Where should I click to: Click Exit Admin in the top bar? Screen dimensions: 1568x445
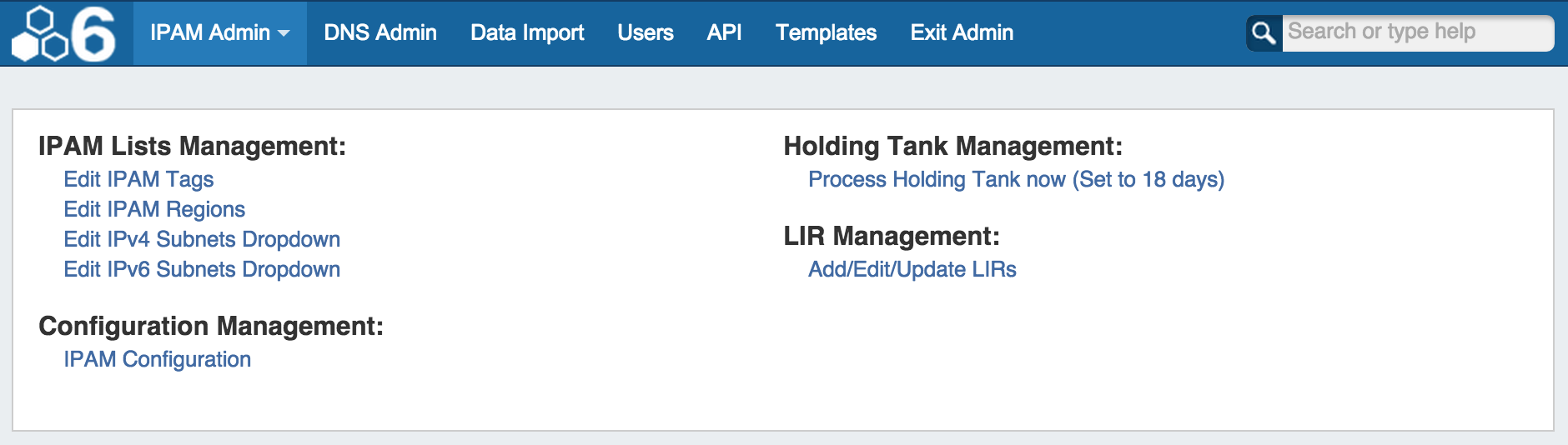(962, 33)
